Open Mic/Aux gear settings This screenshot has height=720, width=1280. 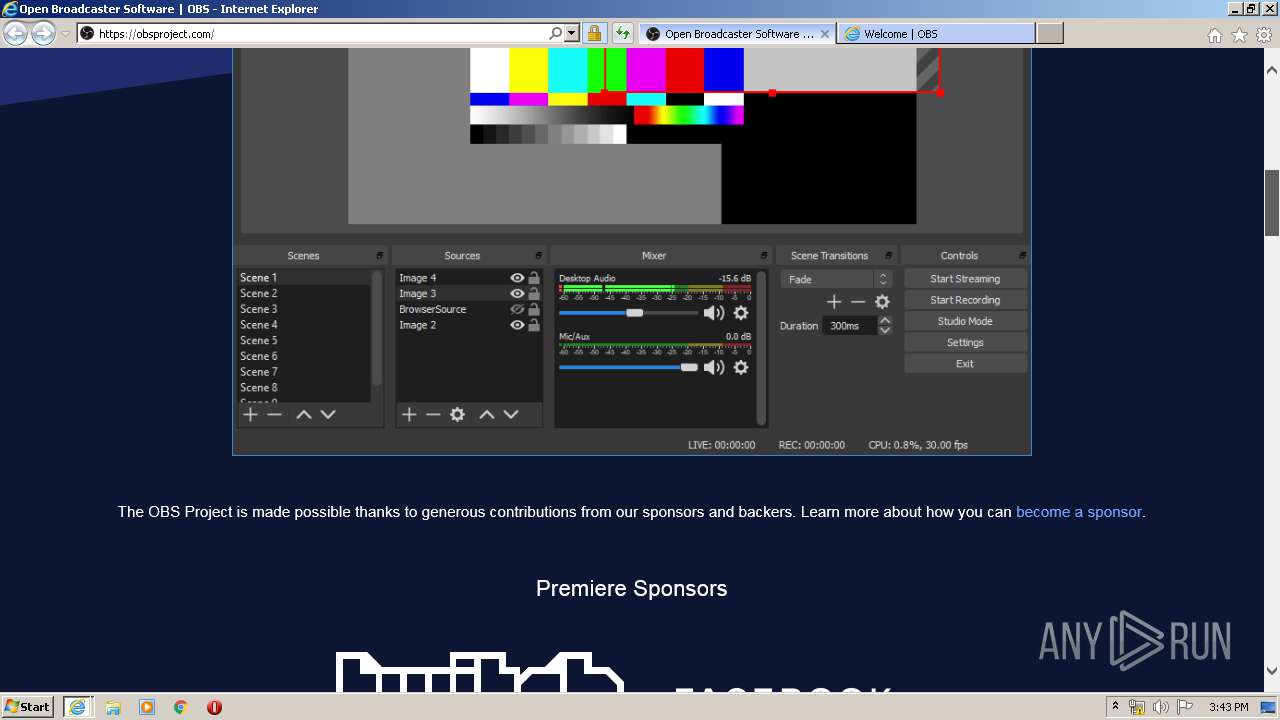[741, 367]
